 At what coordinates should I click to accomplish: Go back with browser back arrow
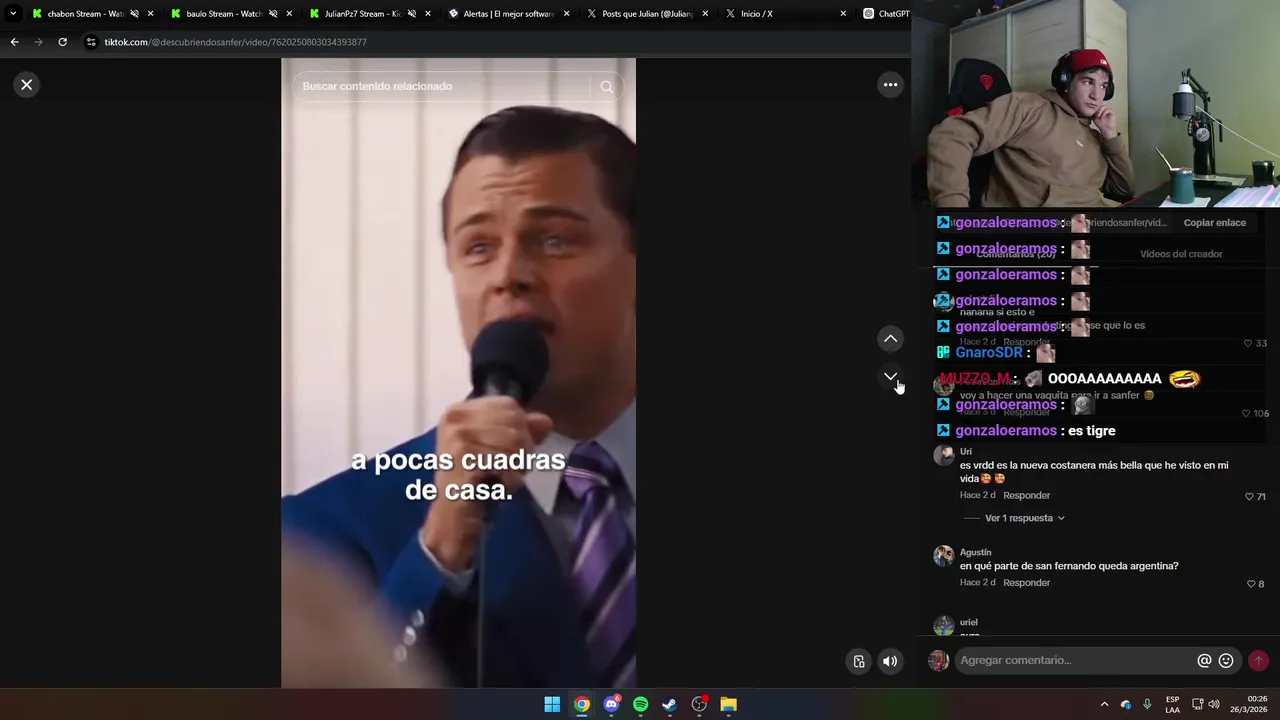14,42
